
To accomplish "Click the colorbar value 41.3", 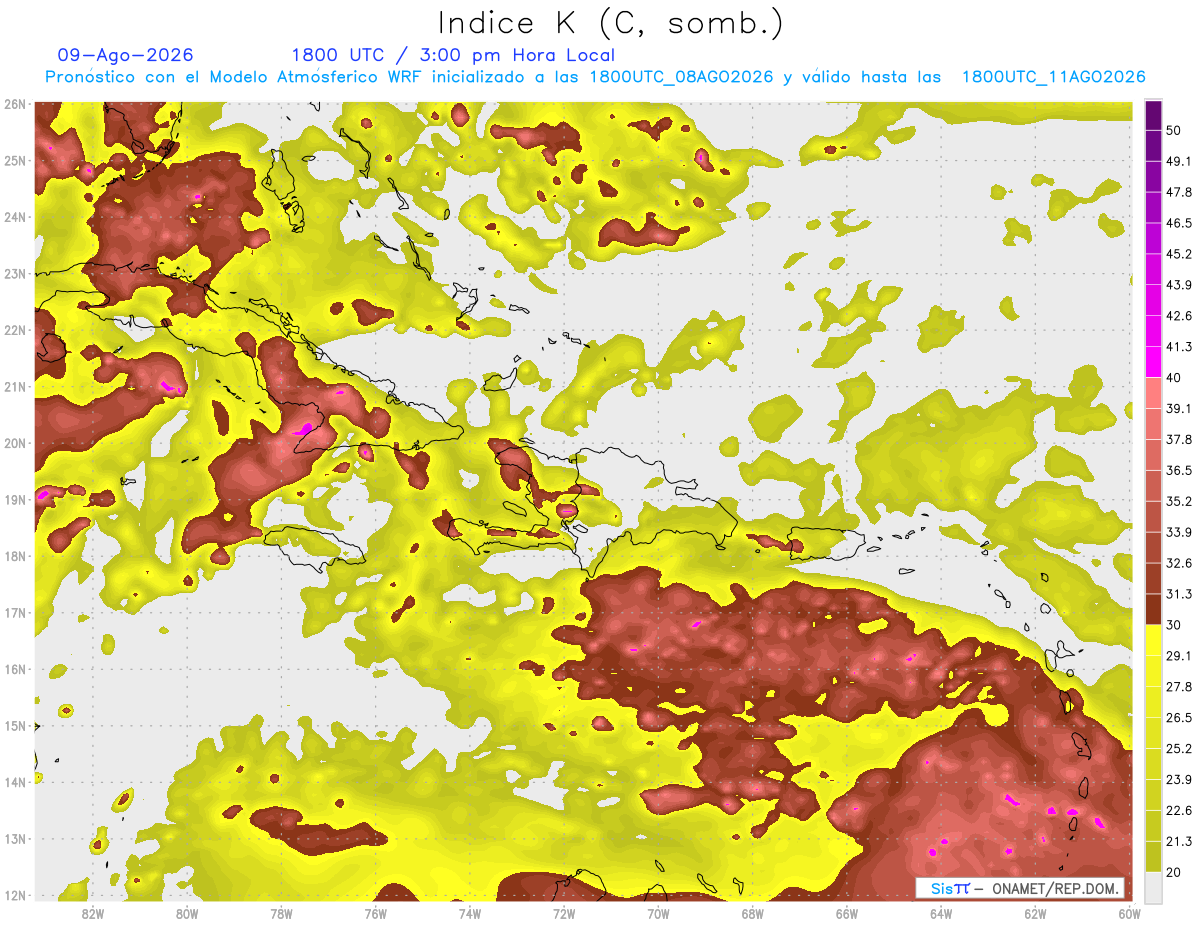I will point(1179,347).
